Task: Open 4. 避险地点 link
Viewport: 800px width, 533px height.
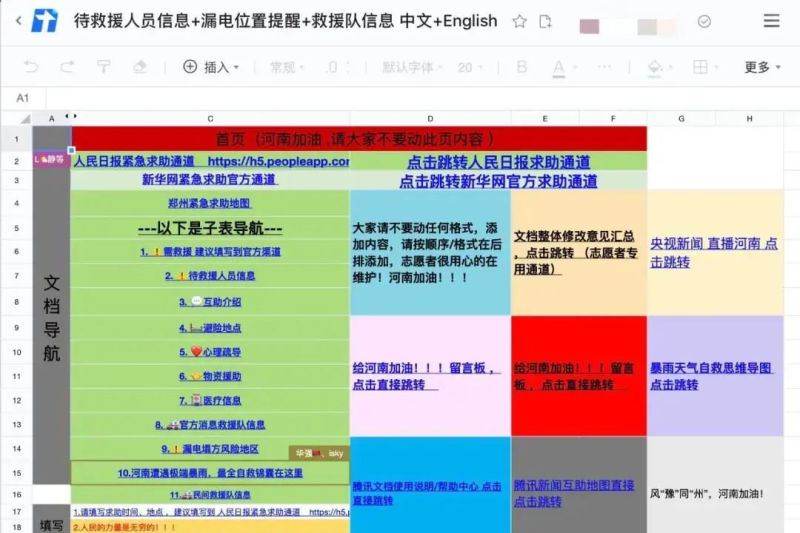Action: point(210,327)
